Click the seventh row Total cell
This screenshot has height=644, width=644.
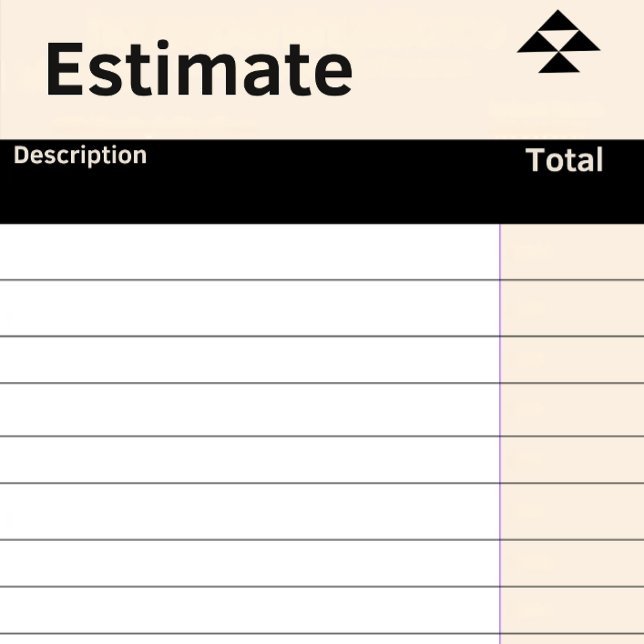[x=572, y=563]
